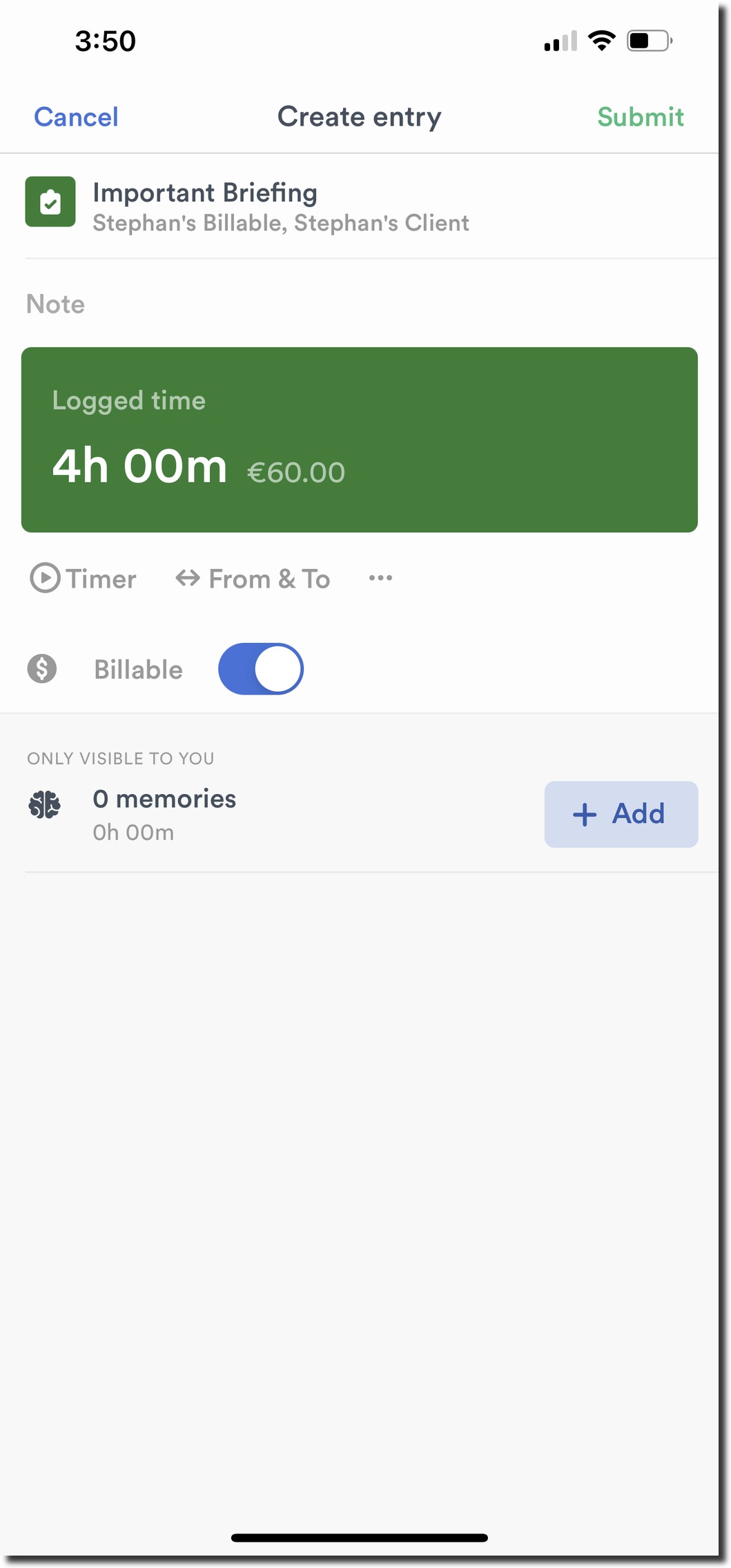Cancel creating this entry
This screenshot has width=731, height=1568.
[x=76, y=116]
